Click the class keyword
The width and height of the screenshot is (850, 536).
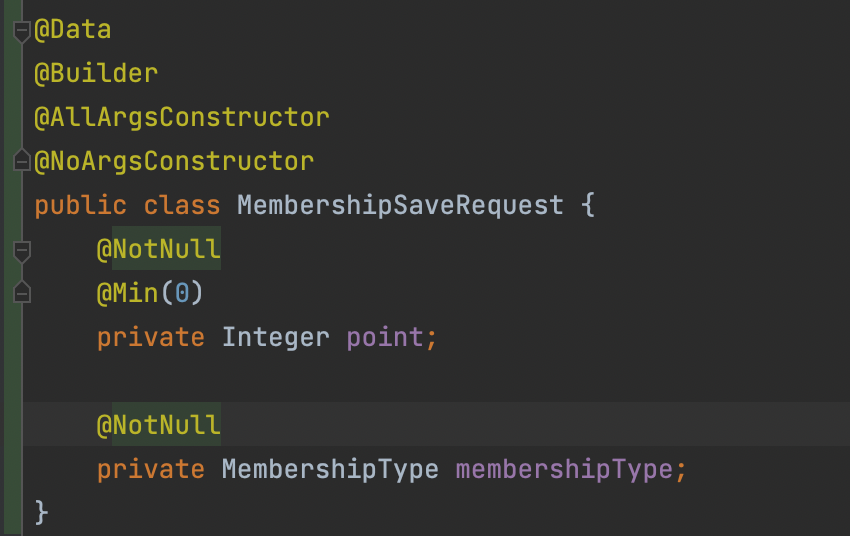pyautogui.click(x=182, y=205)
